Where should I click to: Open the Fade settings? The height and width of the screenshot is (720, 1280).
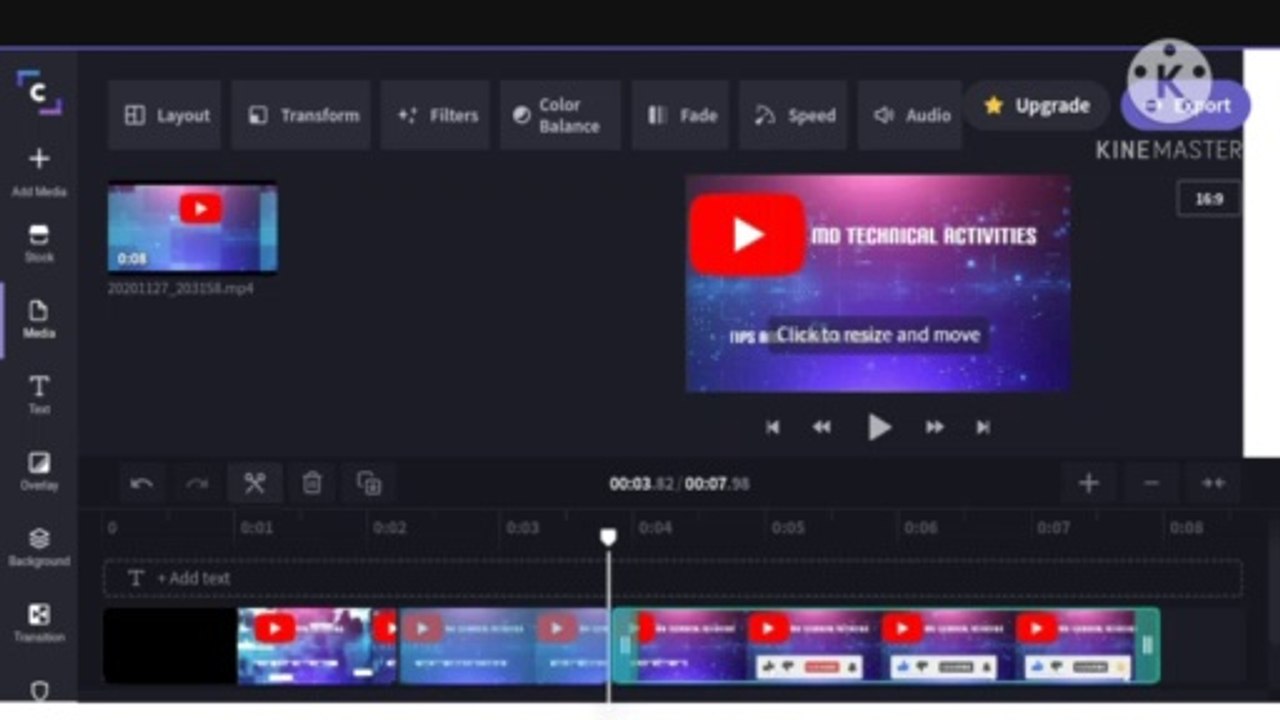coord(680,115)
